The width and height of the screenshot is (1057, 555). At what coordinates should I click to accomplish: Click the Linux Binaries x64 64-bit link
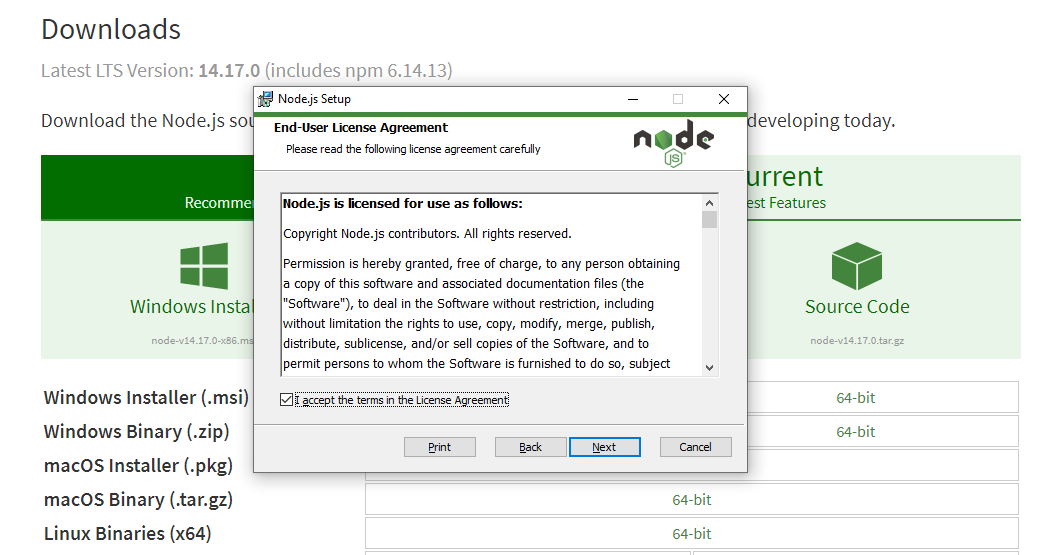click(x=692, y=533)
